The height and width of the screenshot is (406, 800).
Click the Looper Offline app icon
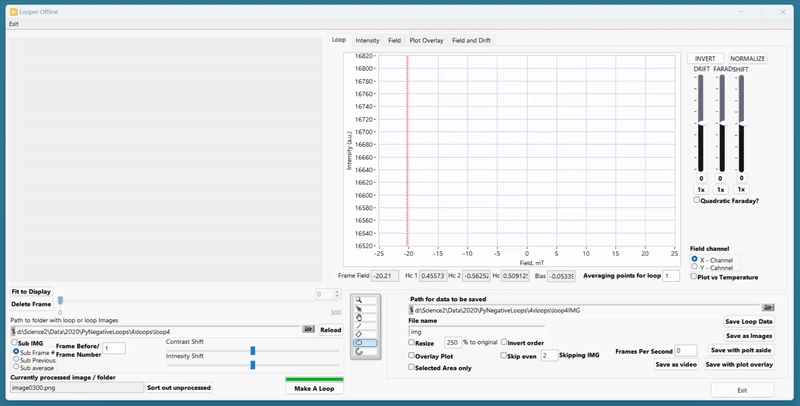click(x=13, y=12)
